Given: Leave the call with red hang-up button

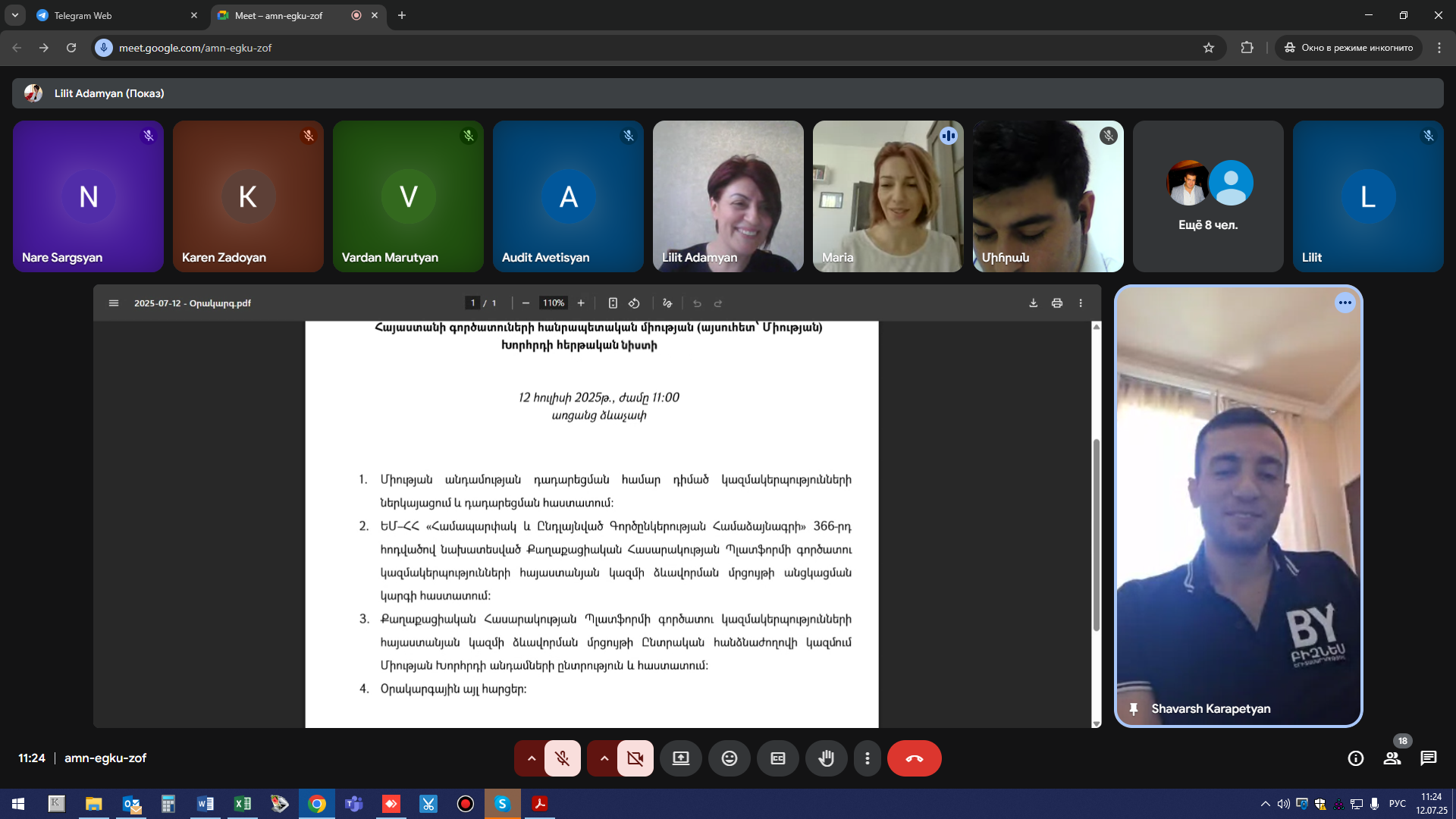Looking at the screenshot, I should (915, 758).
